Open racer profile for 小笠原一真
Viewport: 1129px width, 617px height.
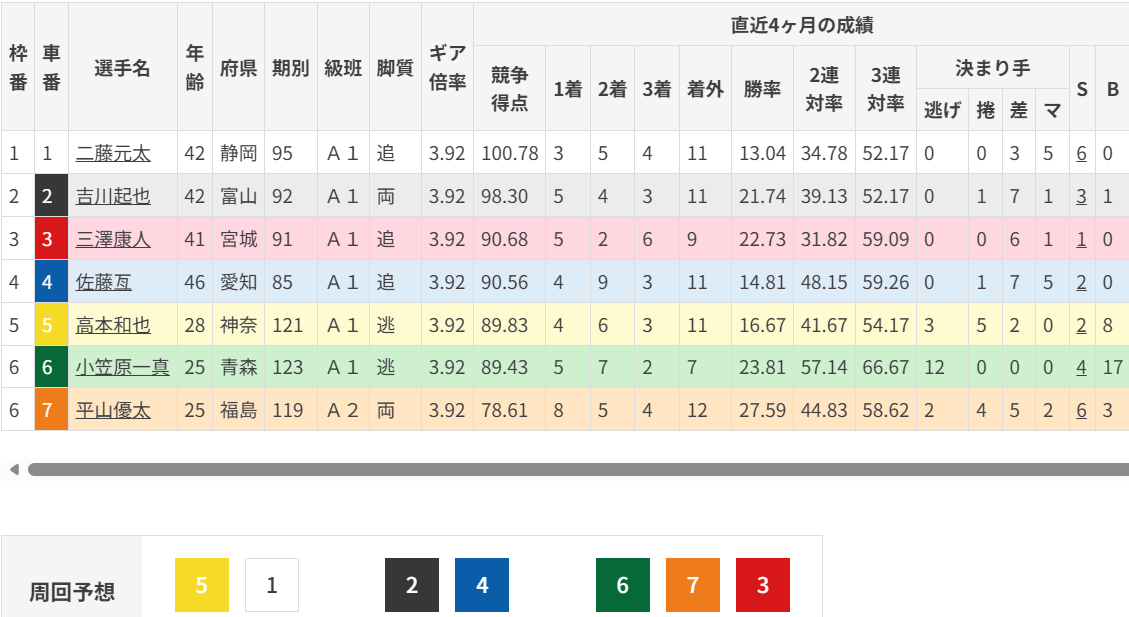122,368
